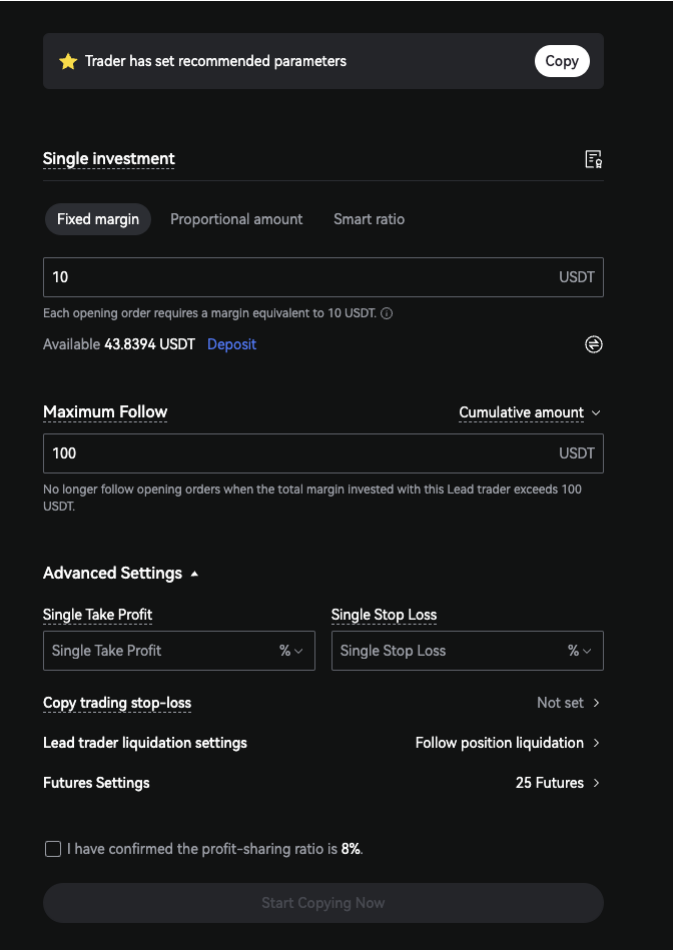Click the star icon in recommended parameters banner
Image resolution: width=673 pixels, height=951 pixels.
click(68, 62)
